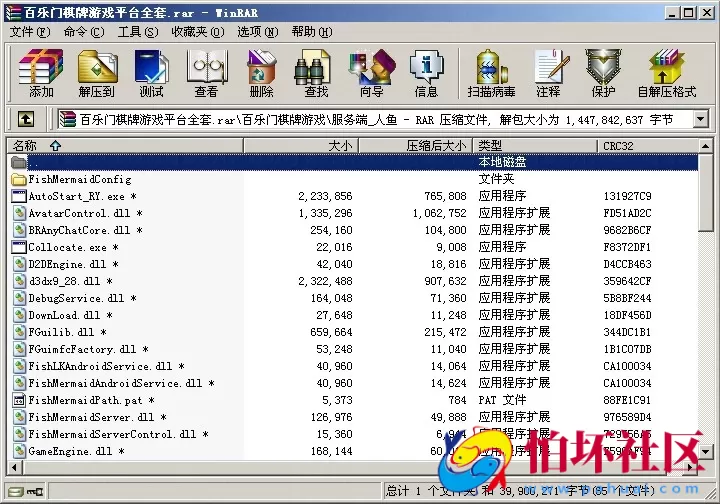This screenshot has height=504, width=720.
Task: Open the 命令(C) menu
Action: (84, 32)
